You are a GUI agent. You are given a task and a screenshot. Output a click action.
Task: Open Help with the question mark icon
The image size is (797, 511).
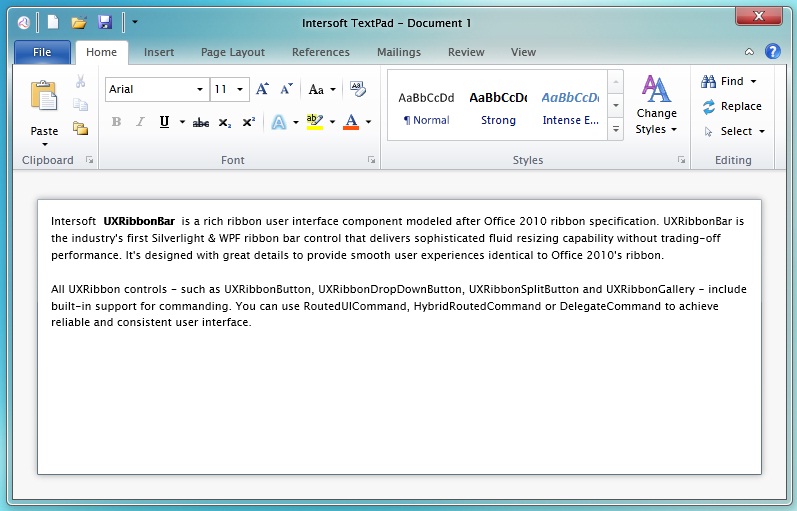click(x=773, y=51)
